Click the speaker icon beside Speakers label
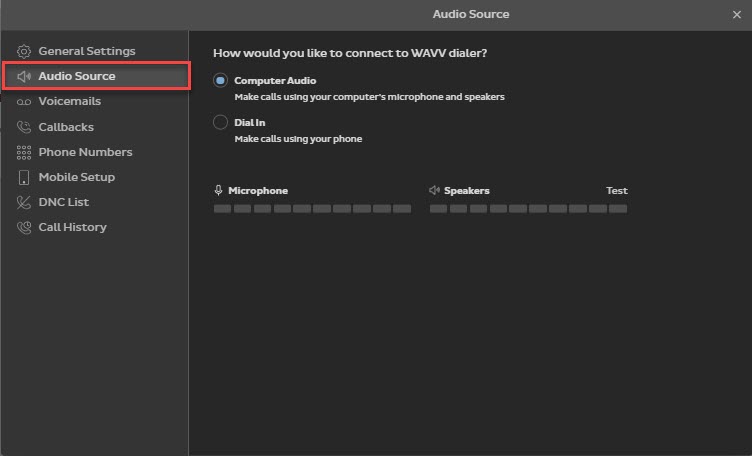 tap(435, 190)
